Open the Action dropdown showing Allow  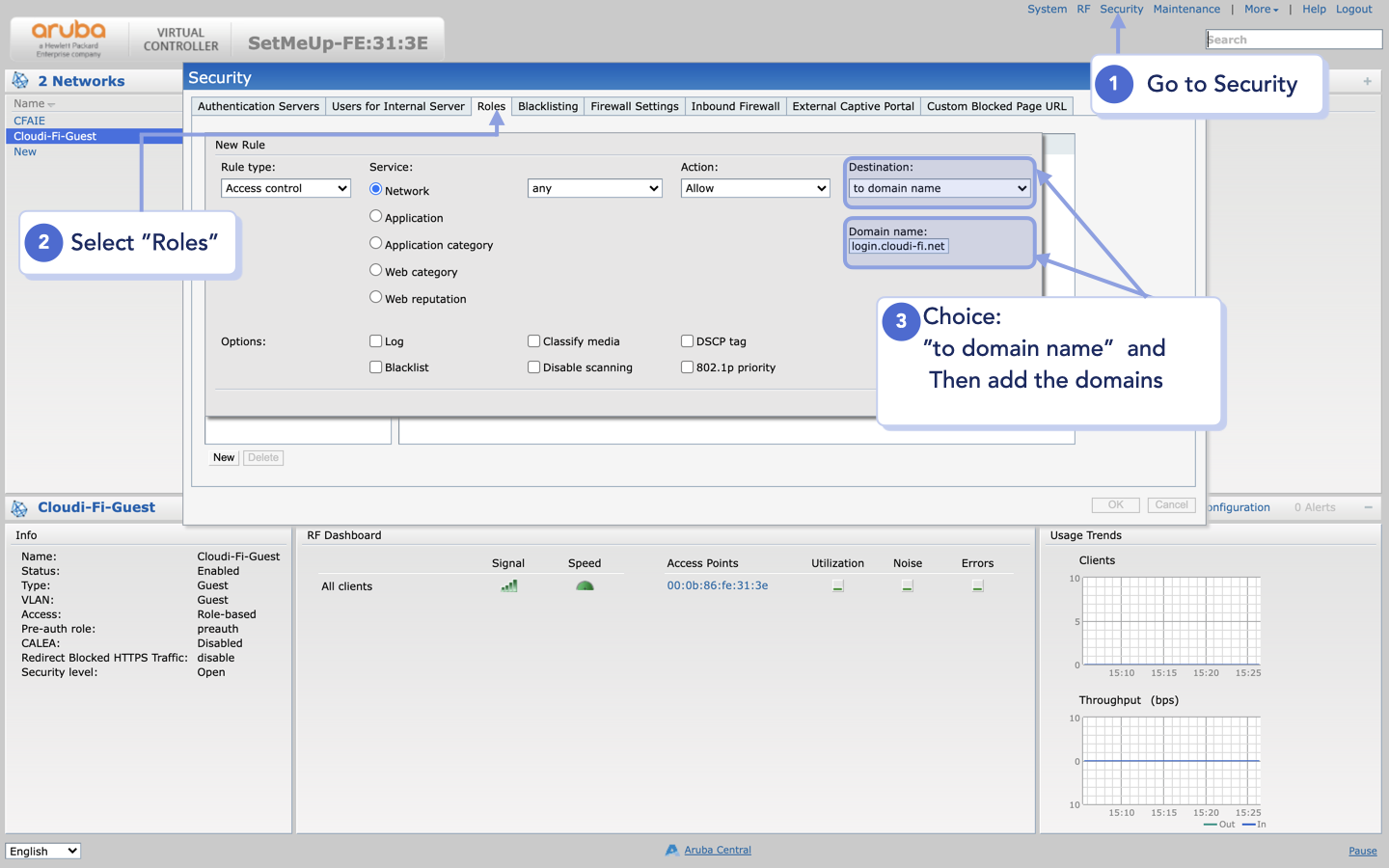click(x=754, y=188)
